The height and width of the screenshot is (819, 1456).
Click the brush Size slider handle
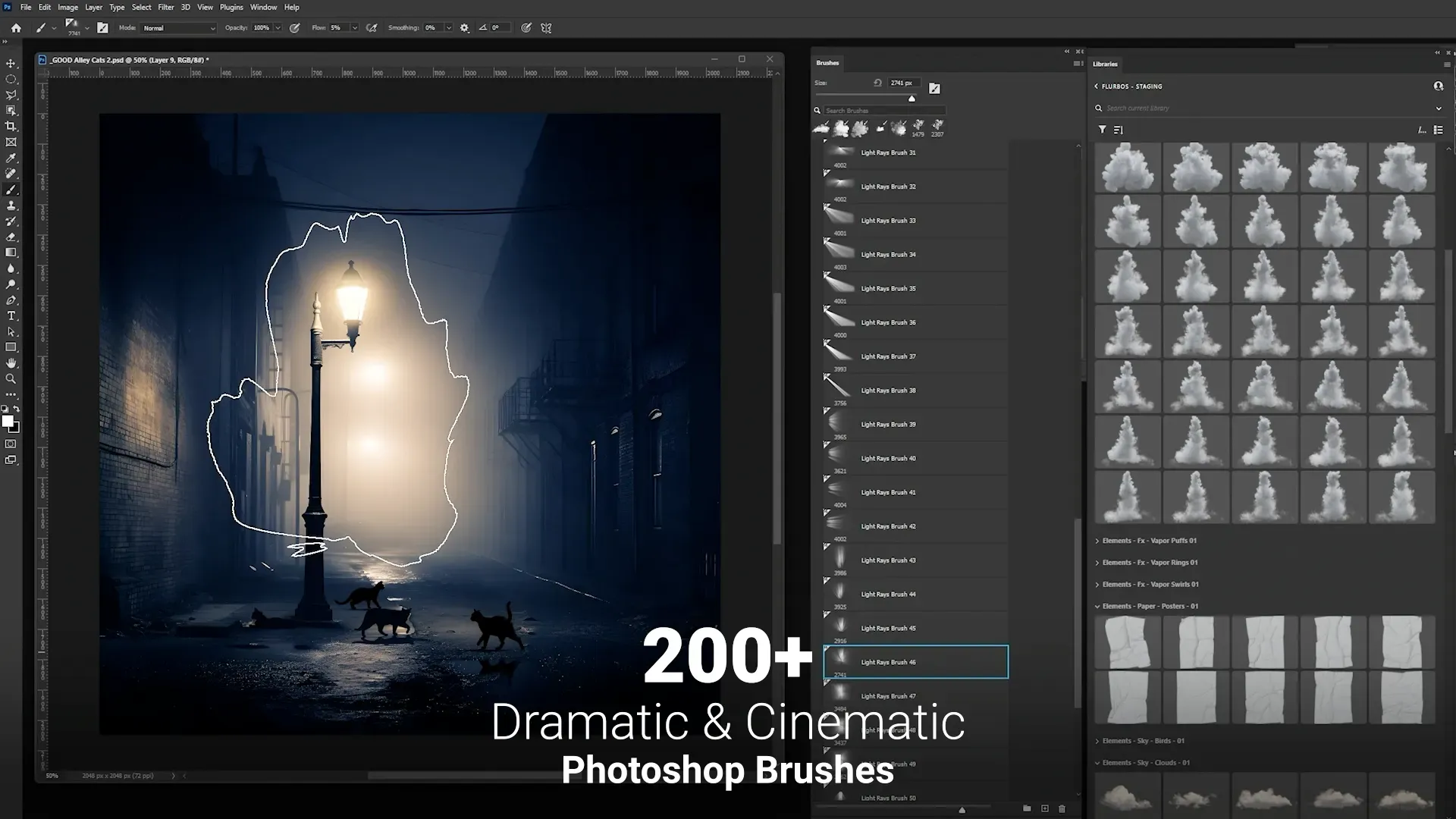912,99
